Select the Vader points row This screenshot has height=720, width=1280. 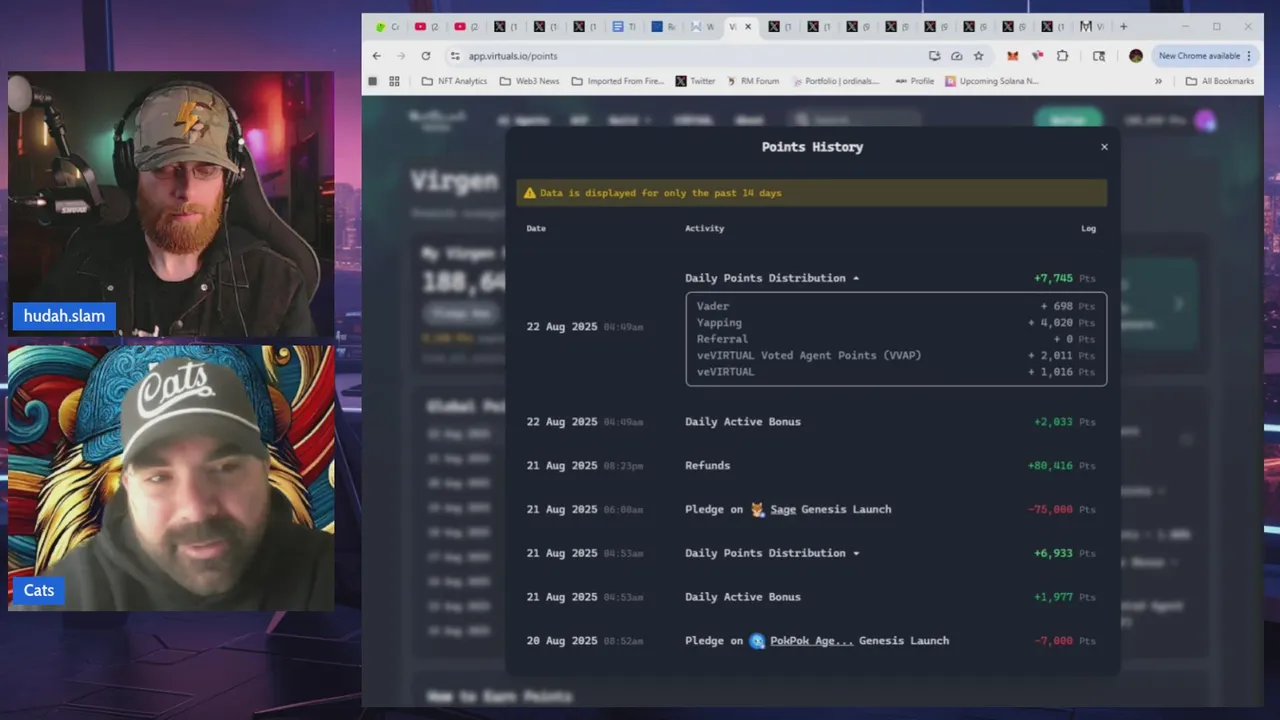[x=896, y=306]
